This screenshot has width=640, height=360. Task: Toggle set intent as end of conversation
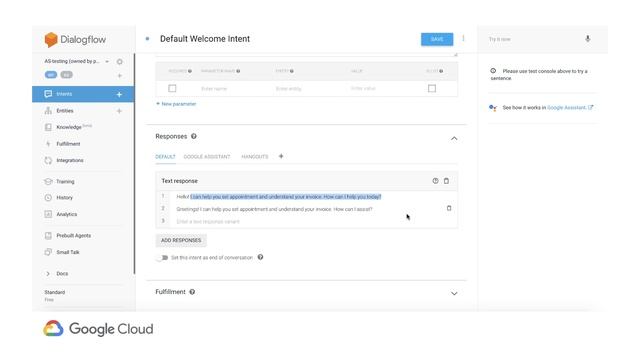pyautogui.click(x=163, y=258)
